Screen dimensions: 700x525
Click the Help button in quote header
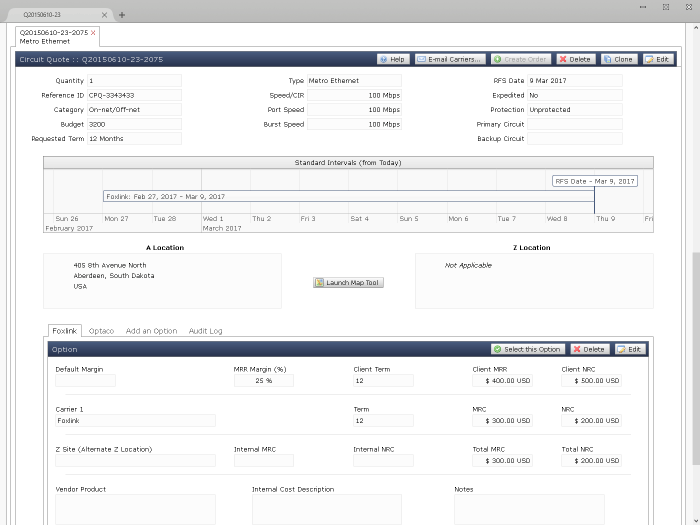tap(393, 59)
